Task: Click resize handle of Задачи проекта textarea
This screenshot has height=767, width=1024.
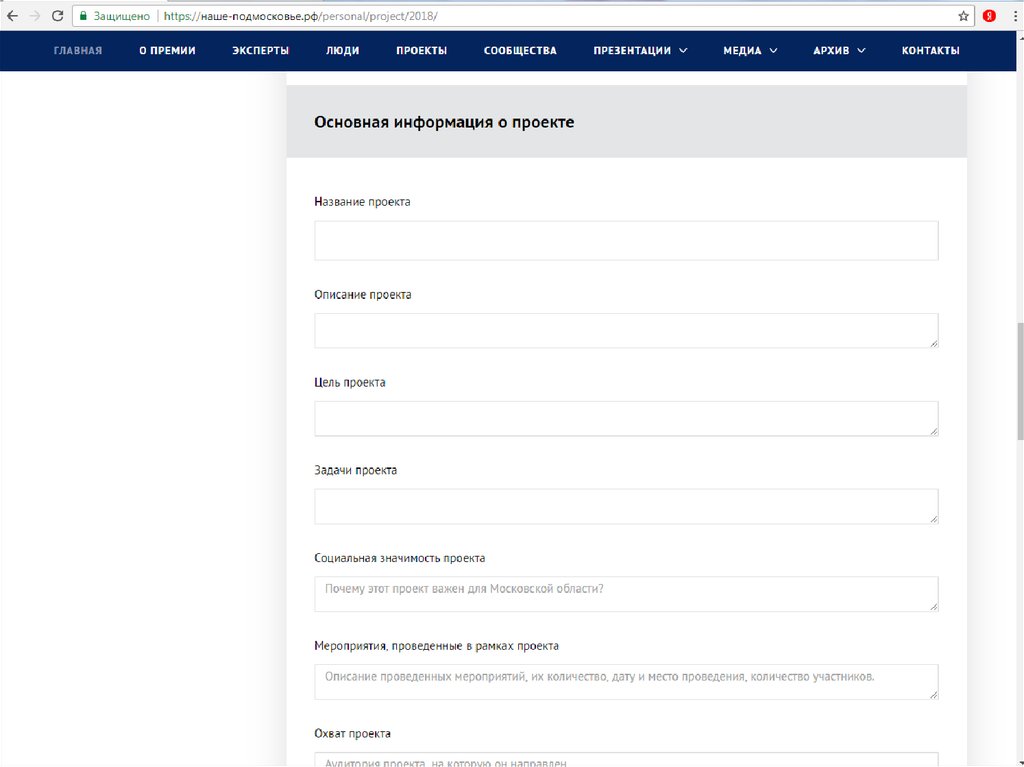Action: pyautogui.click(x=934, y=519)
